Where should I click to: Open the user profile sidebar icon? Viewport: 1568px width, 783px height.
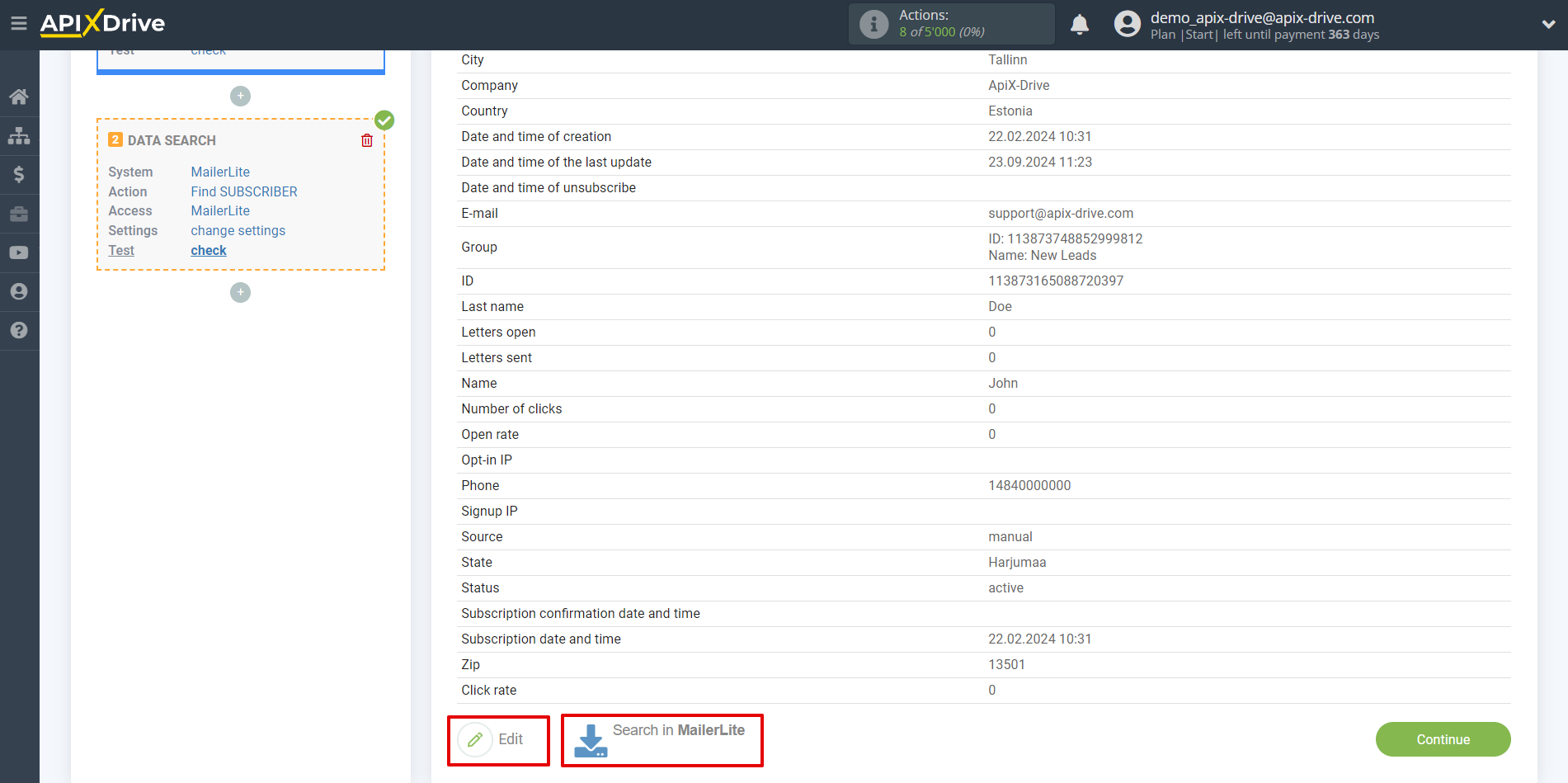tap(19, 291)
